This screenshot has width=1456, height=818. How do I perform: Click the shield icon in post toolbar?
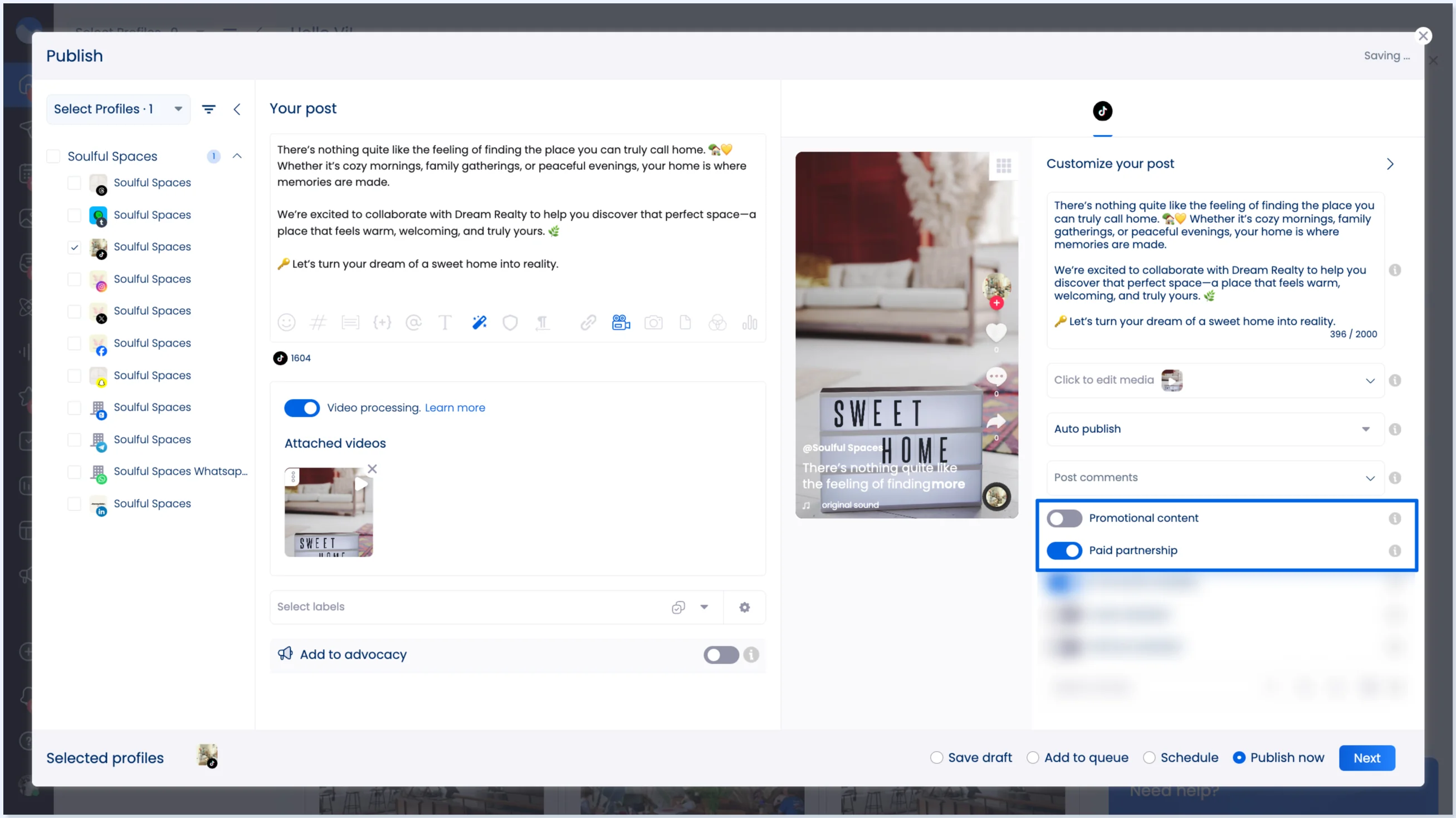click(x=510, y=322)
